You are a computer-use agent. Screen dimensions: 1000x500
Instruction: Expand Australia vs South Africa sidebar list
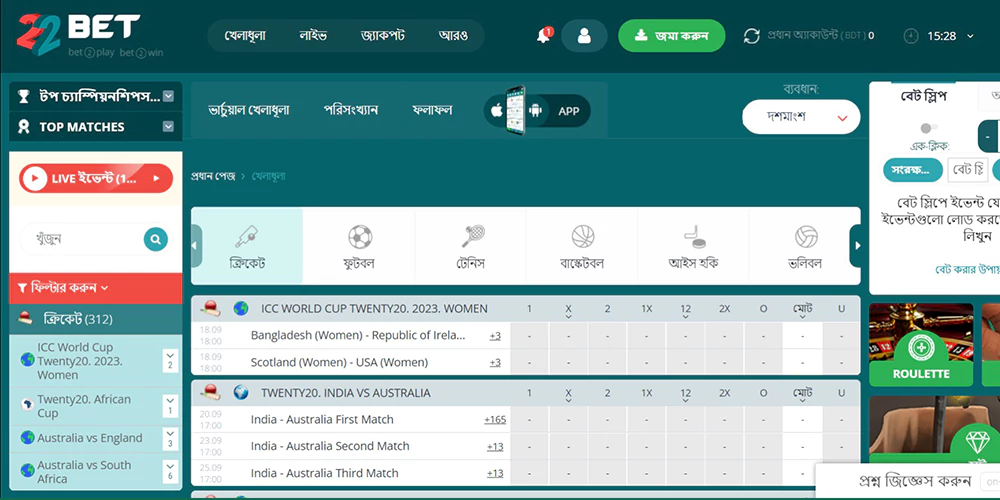[x=170, y=471]
